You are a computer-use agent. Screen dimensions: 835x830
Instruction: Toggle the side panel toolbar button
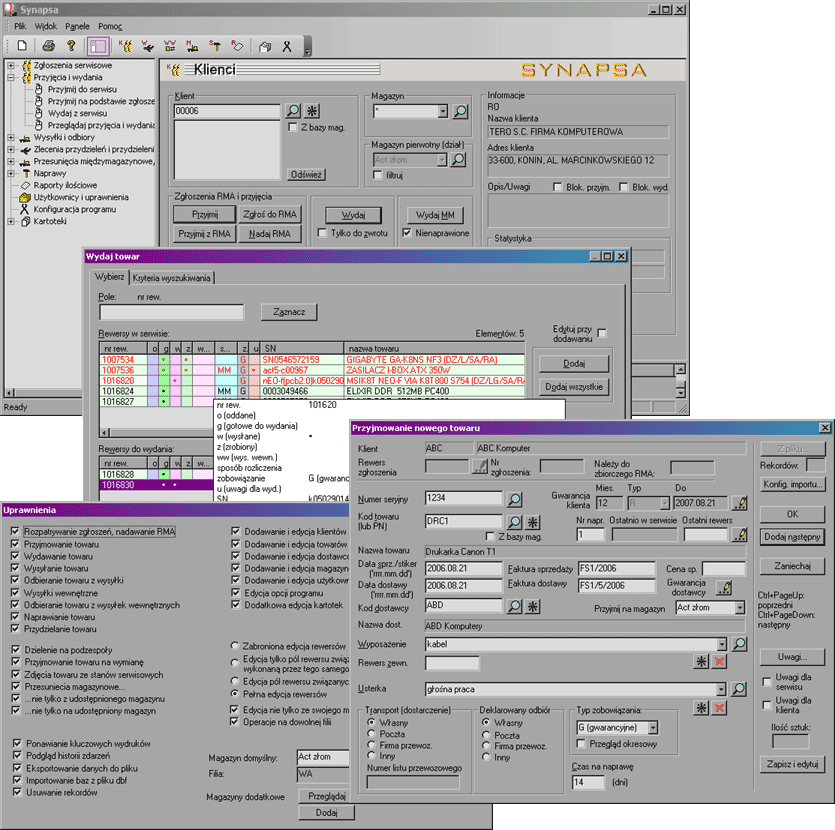coord(97,46)
